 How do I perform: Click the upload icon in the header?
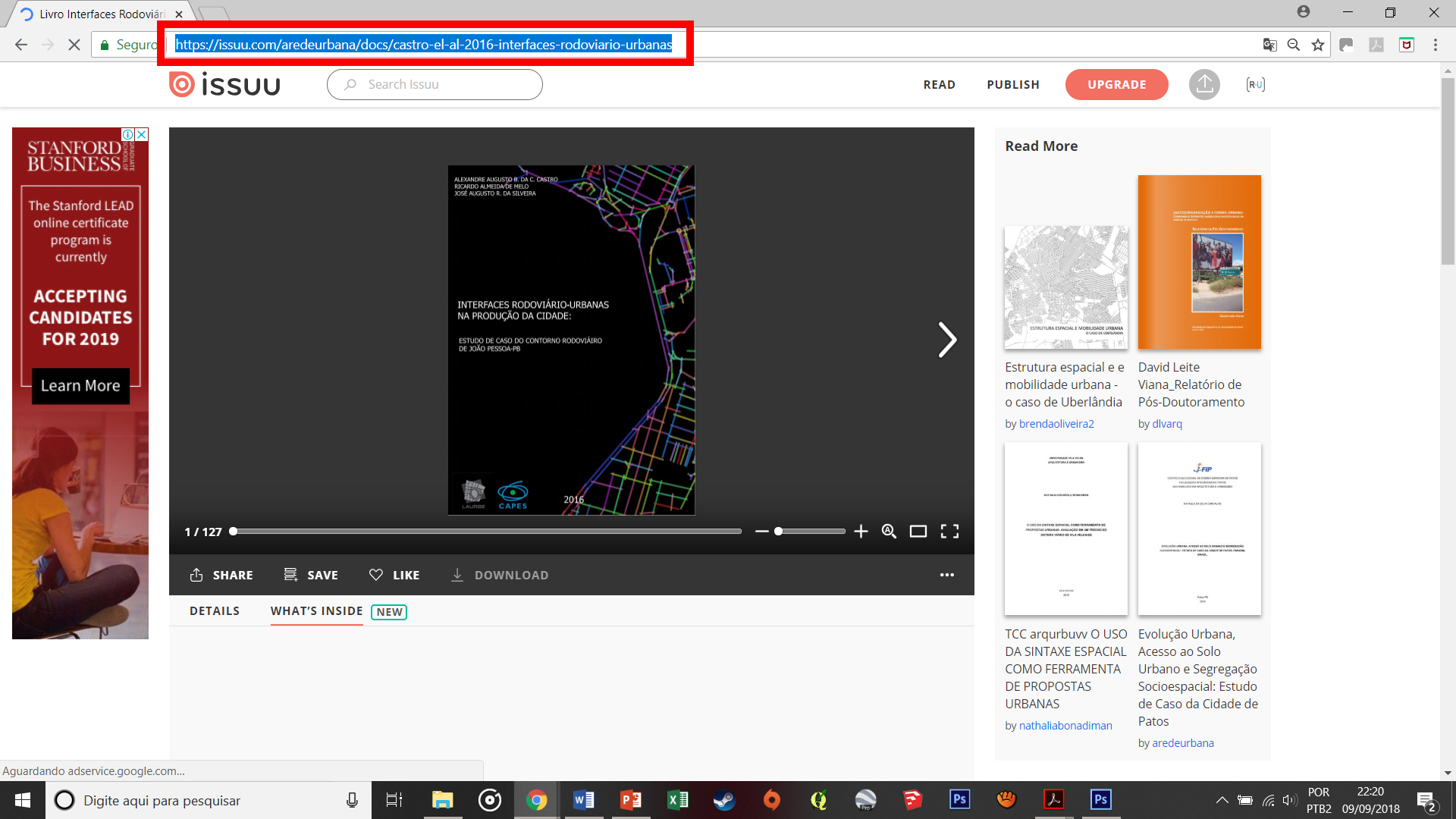(x=1203, y=84)
